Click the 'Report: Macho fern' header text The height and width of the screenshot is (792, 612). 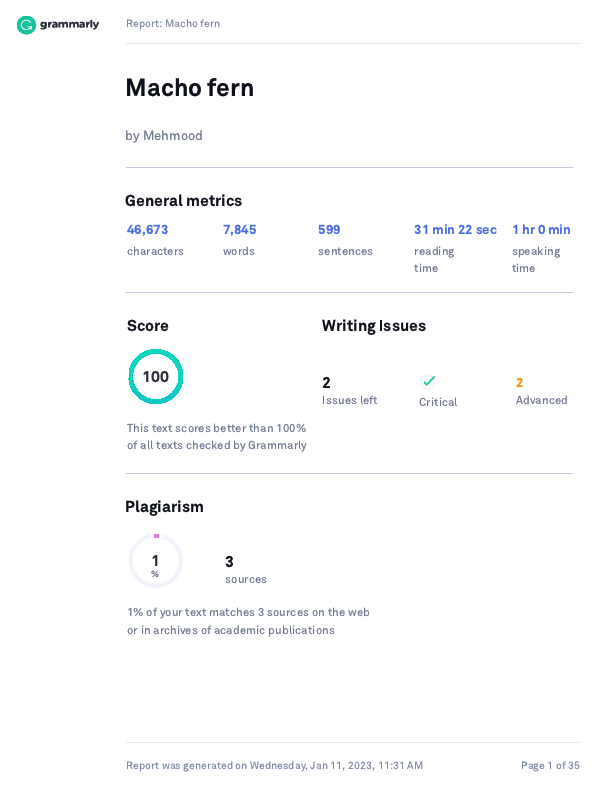click(x=173, y=23)
